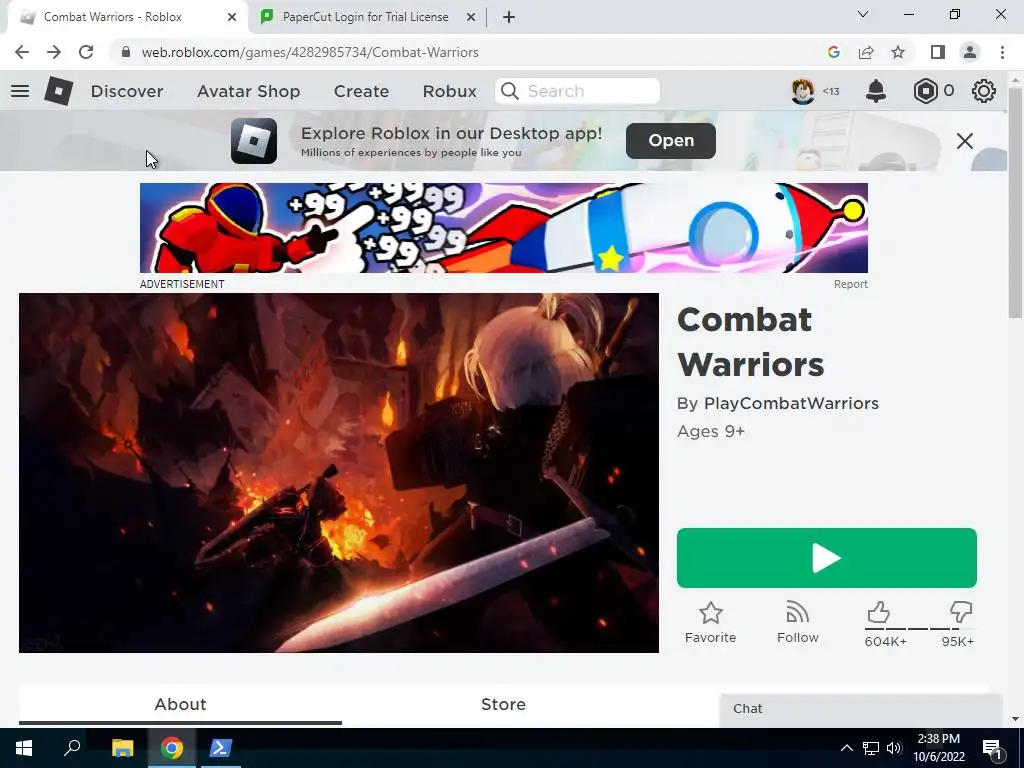Viewport: 1024px width, 768px height.
Task: Click the like/dislike ratio bar
Action: tap(920, 628)
